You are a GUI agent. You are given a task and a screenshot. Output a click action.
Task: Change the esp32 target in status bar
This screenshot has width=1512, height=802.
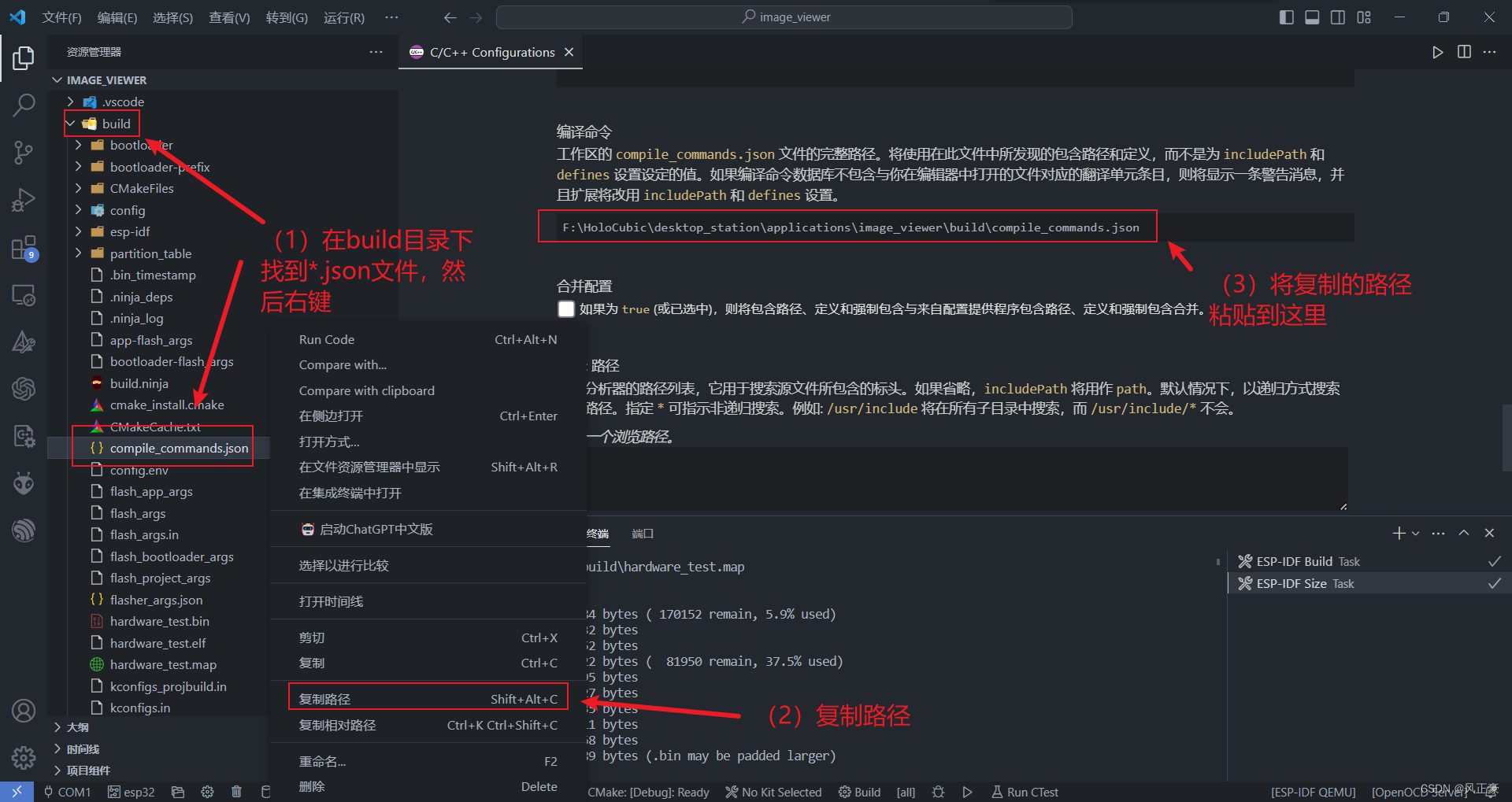tap(132, 792)
